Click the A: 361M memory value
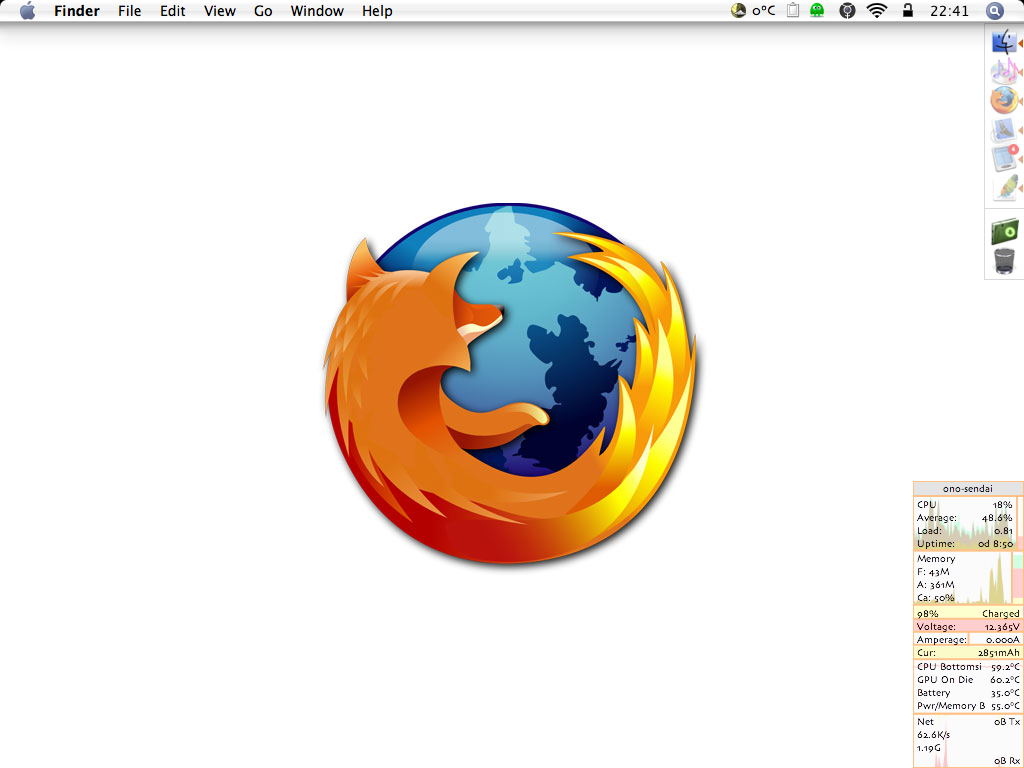This screenshot has height=768, width=1024. coord(935,584)
